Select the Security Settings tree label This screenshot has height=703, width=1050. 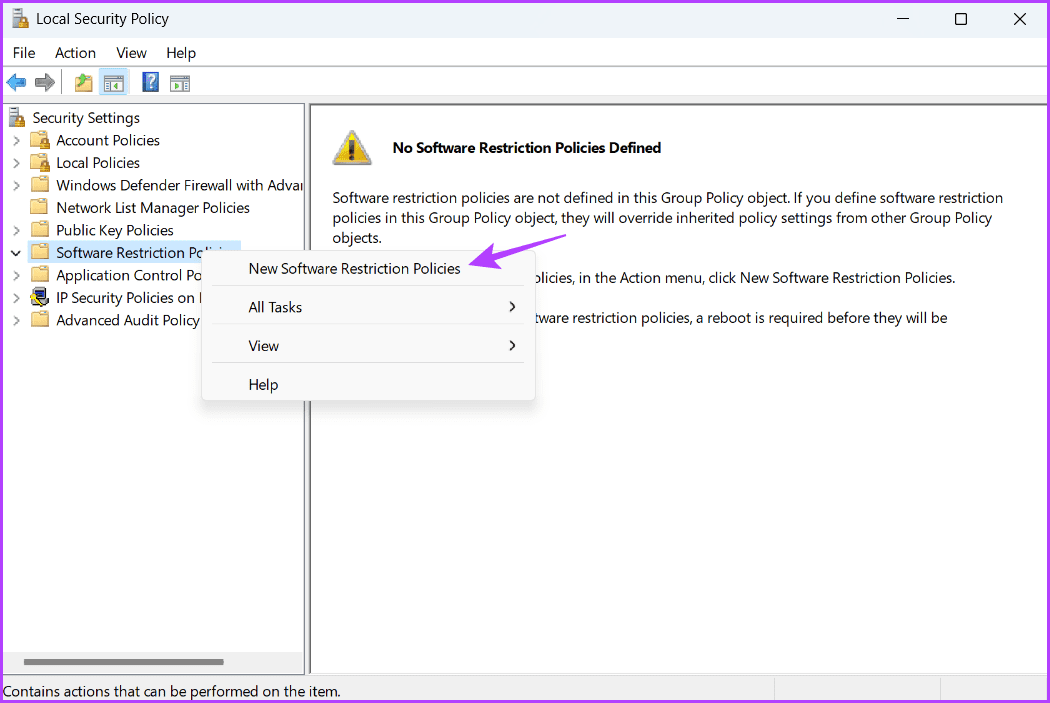[x=86, y=118]
